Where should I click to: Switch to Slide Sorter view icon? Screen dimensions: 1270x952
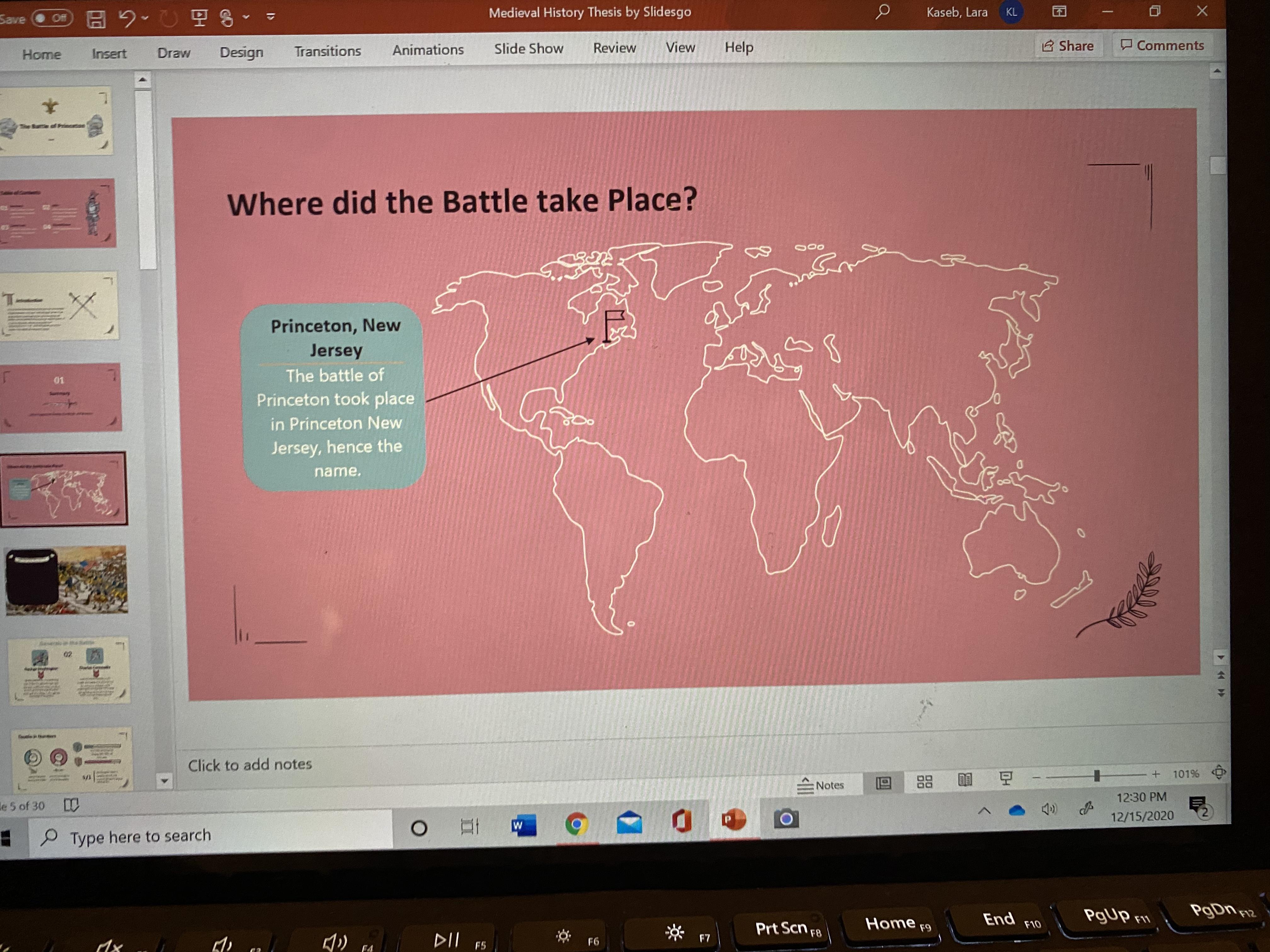pyautogui.click(x=924, y=782)
